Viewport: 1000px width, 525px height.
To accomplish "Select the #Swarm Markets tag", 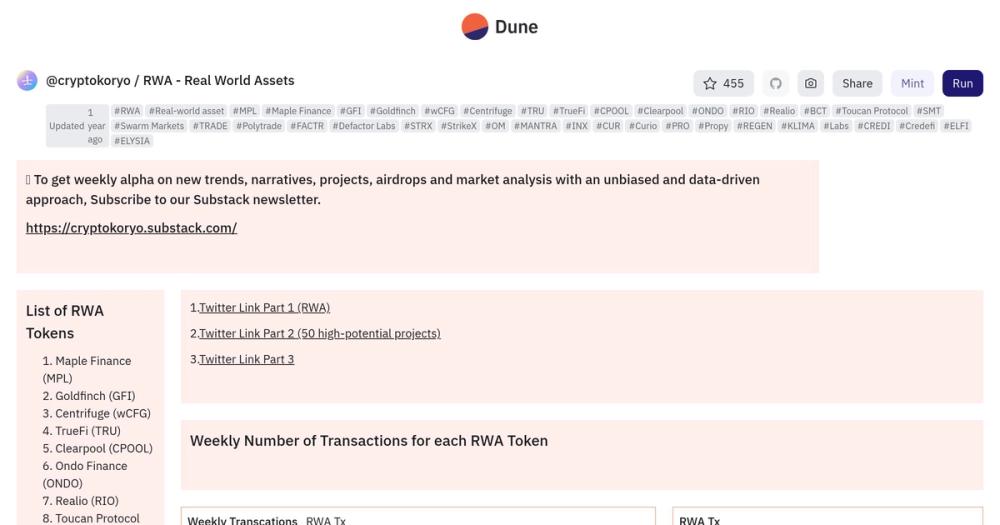I will coord(149,126).
